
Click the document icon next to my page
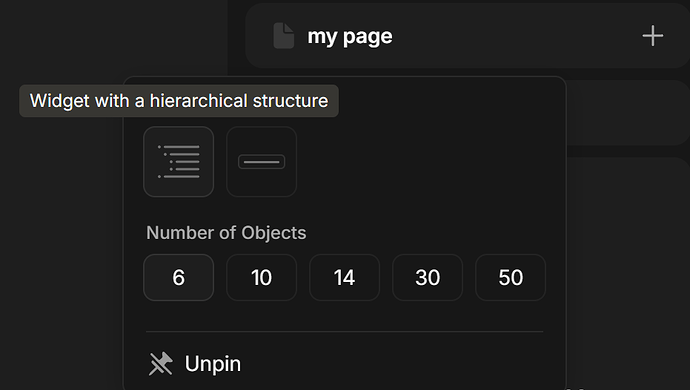pos(283,36)
